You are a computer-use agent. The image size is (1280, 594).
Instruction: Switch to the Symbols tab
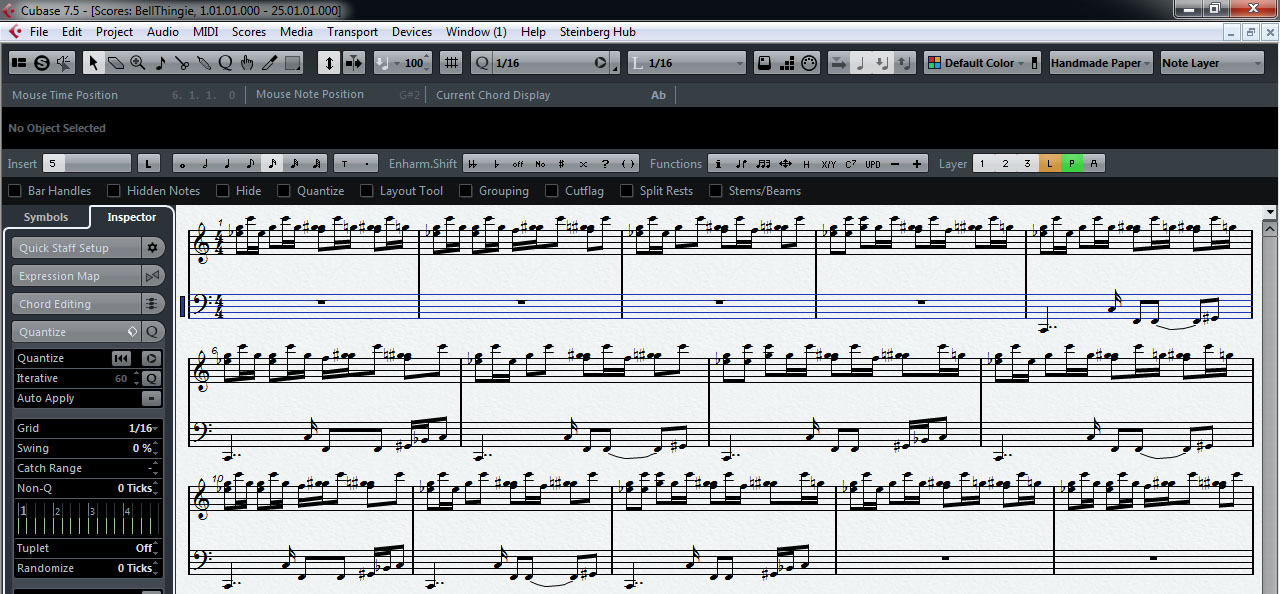[x=46, y=217]
